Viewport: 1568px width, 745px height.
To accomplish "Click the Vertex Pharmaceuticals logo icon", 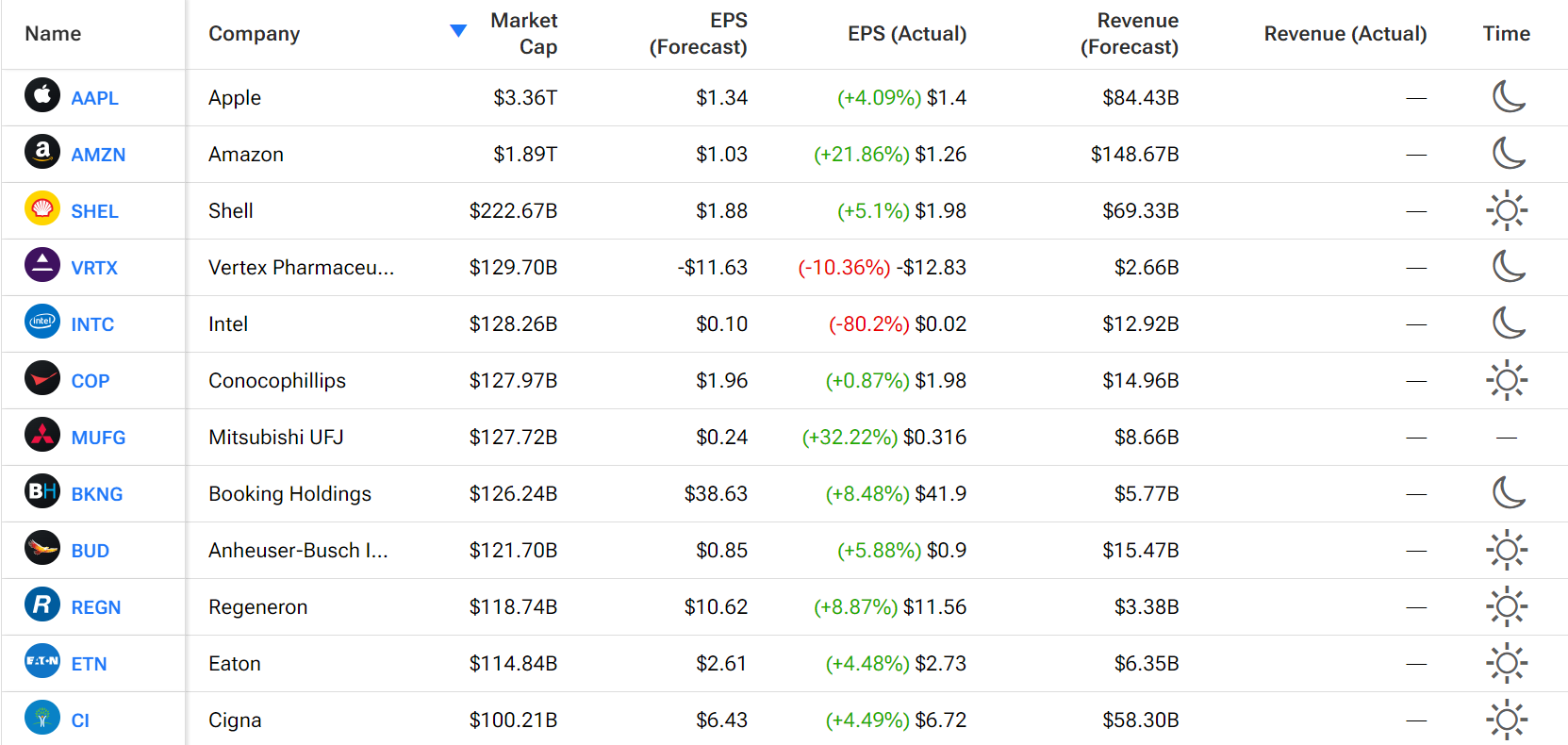I will 42,265.
